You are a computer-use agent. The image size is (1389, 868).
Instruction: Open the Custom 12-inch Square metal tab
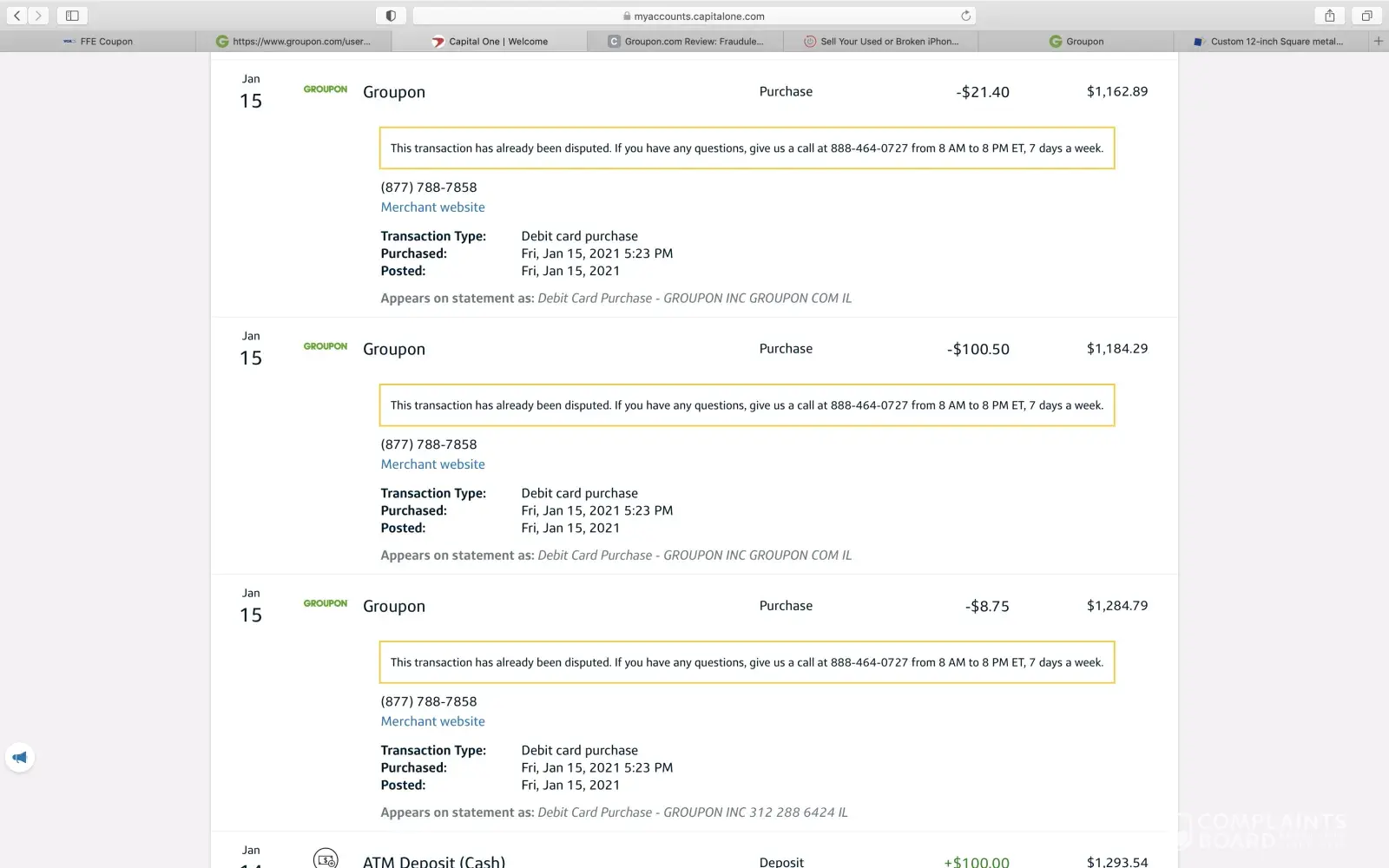click(1269, 42)
